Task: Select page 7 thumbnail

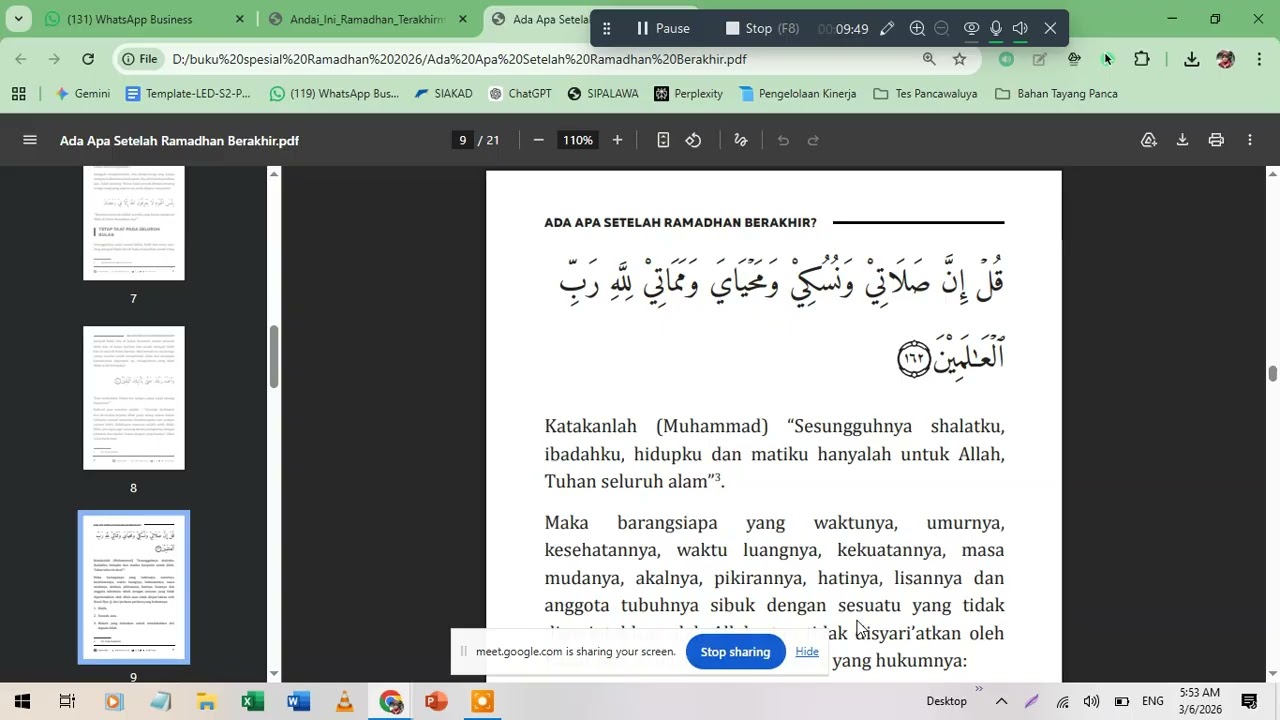Action: (x=134, y=223)
